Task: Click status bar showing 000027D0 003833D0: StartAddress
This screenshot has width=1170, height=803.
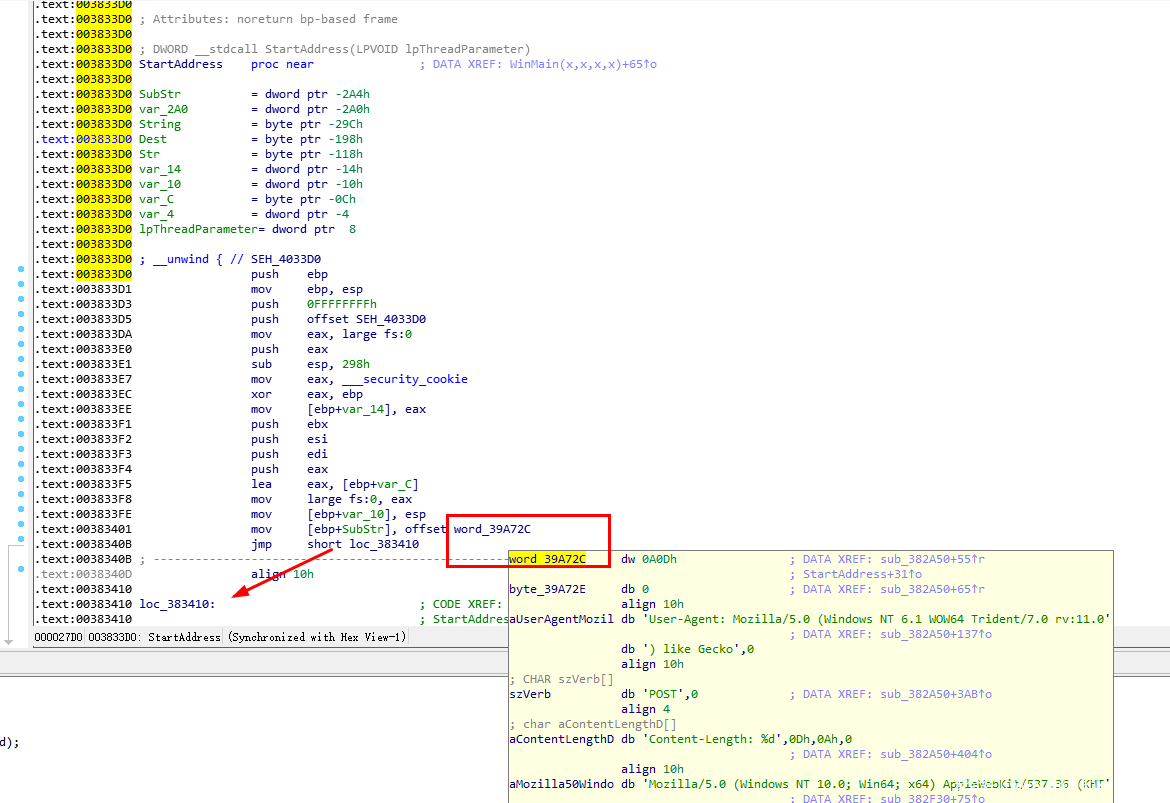Action: 220,637
